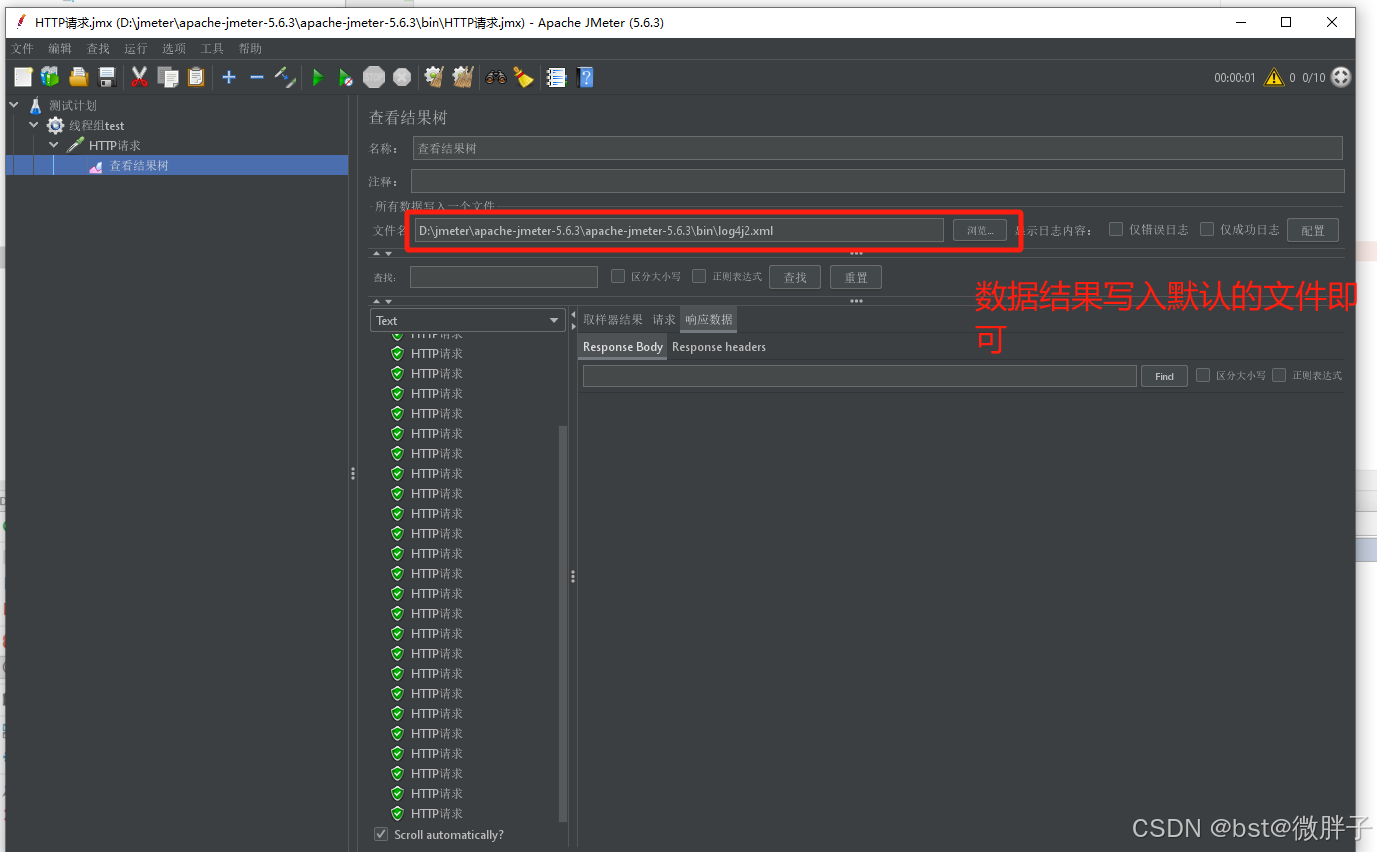The width and height of the screenshot is (1377, 852).
Task: Clear results with single broom-gear icon
Action: click(x=434, y=77)
